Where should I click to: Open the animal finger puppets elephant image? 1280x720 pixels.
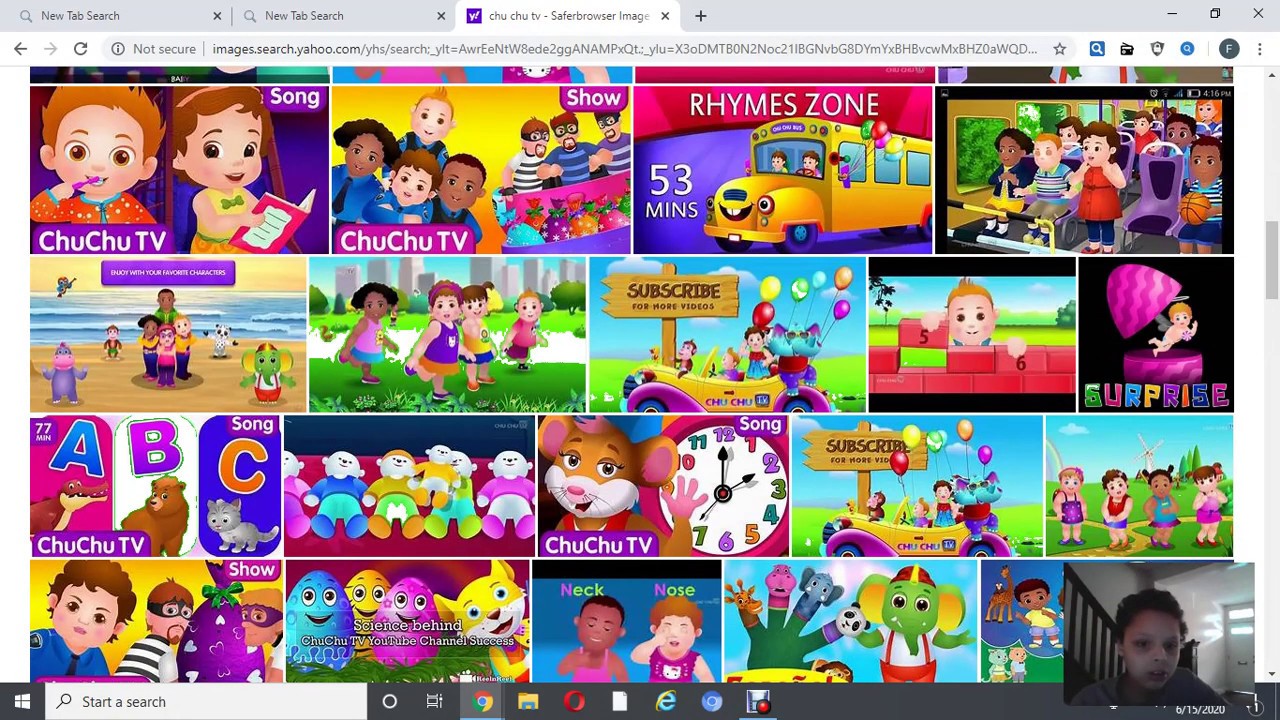click(850, 621)
